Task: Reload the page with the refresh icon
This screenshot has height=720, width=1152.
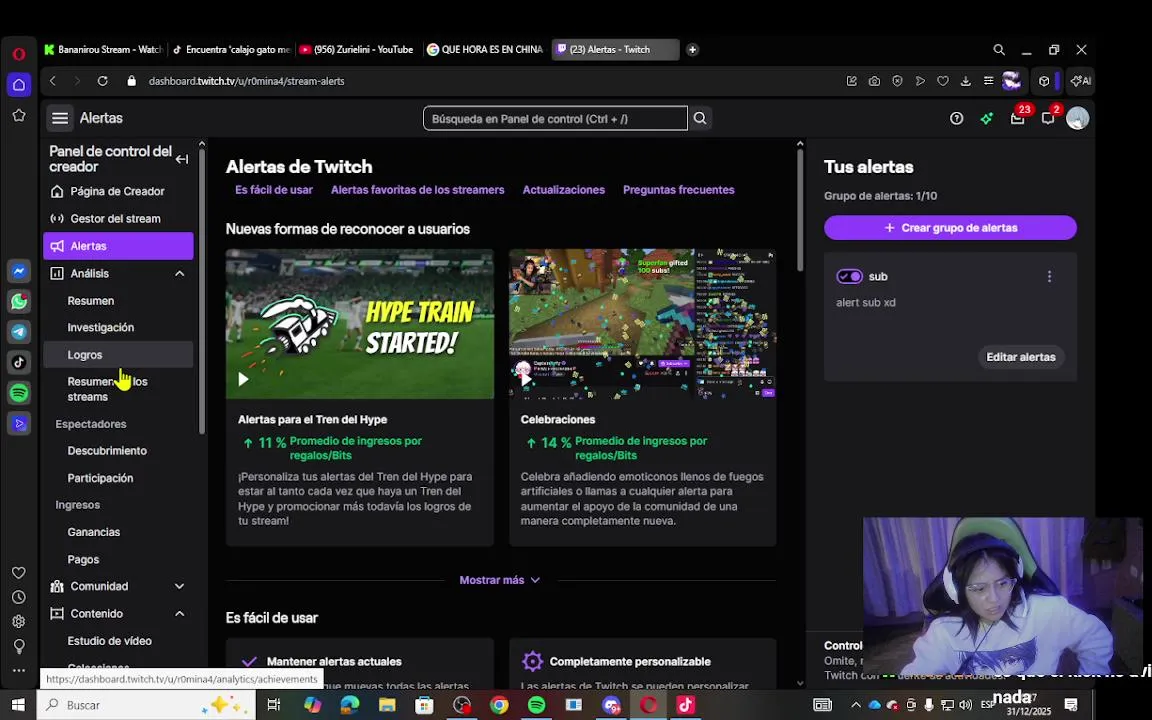Action: click(x=103, y=81)
